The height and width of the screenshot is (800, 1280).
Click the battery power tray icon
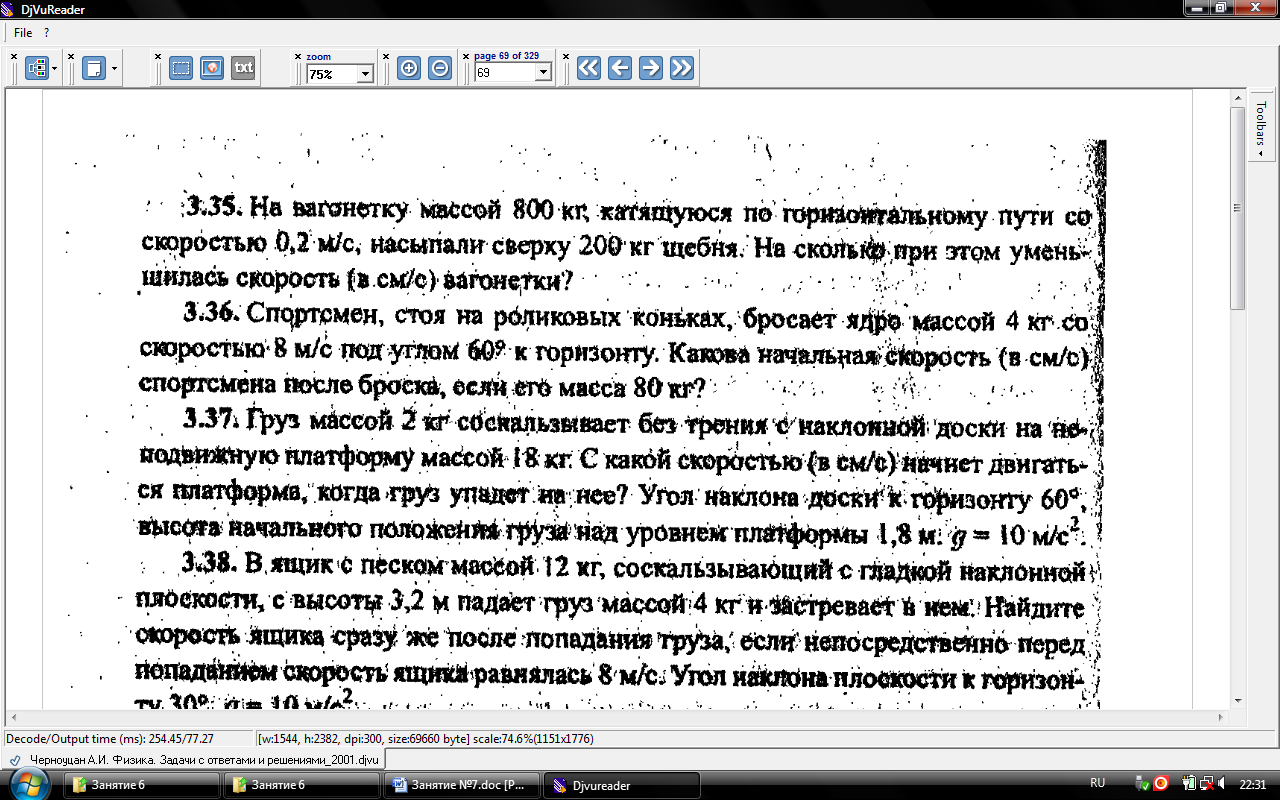(x=1187, y=783)
